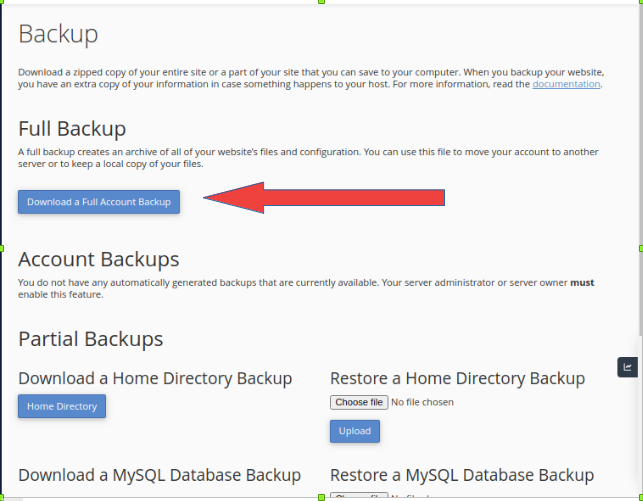Open the documentation link
This screenshot has width=643, height=501.
point(566,84)
